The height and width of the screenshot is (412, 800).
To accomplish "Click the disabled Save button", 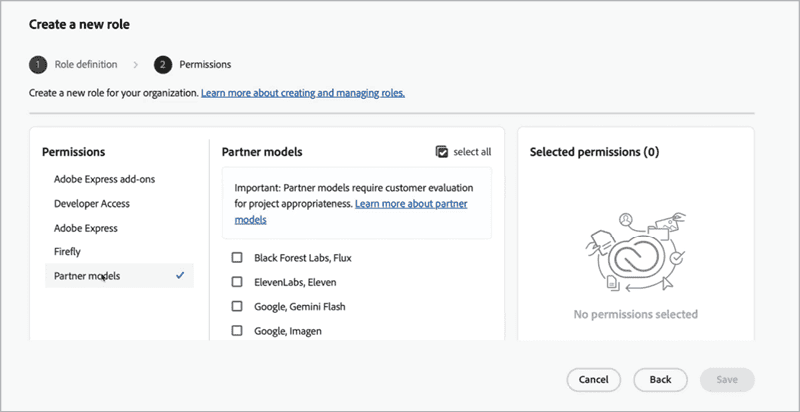I will (x=727, y=380).
